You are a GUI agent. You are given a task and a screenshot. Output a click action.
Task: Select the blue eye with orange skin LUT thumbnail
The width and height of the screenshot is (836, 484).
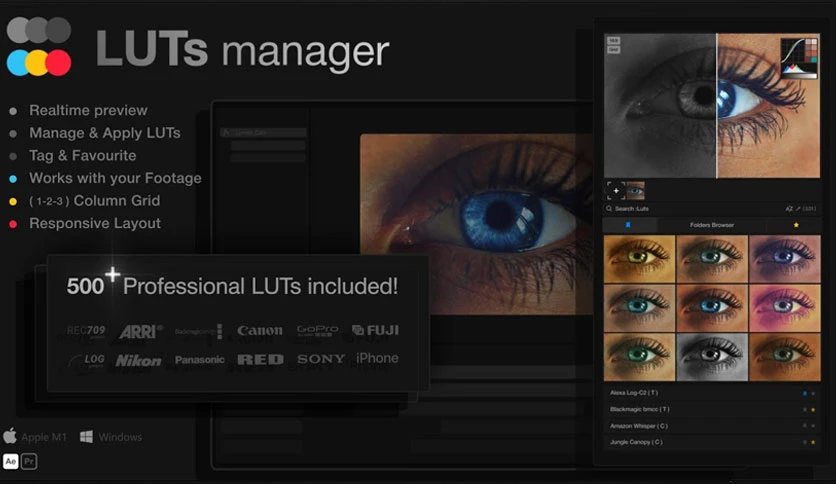point(712,308)
